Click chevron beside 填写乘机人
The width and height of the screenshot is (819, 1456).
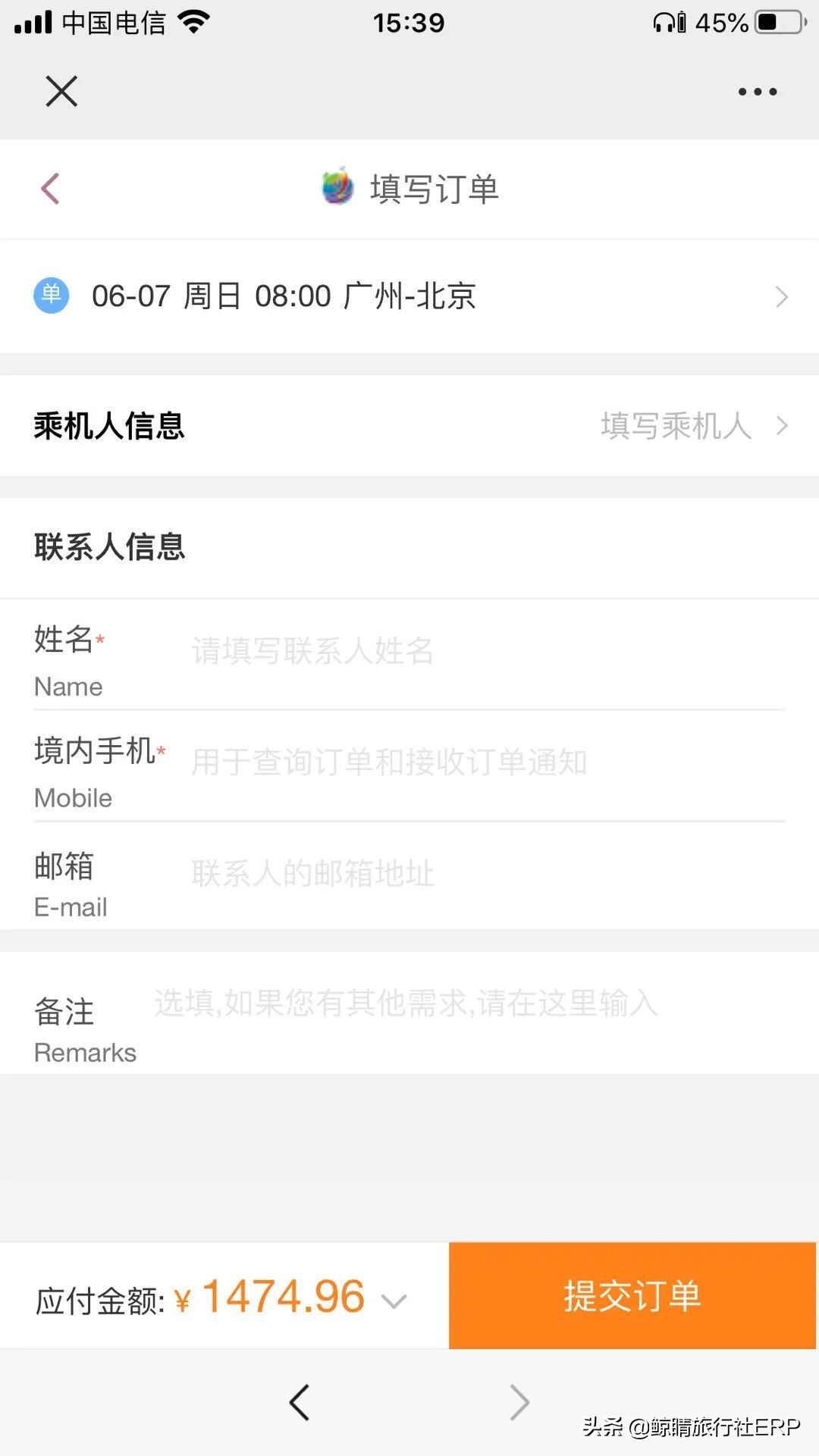[782, 426]
